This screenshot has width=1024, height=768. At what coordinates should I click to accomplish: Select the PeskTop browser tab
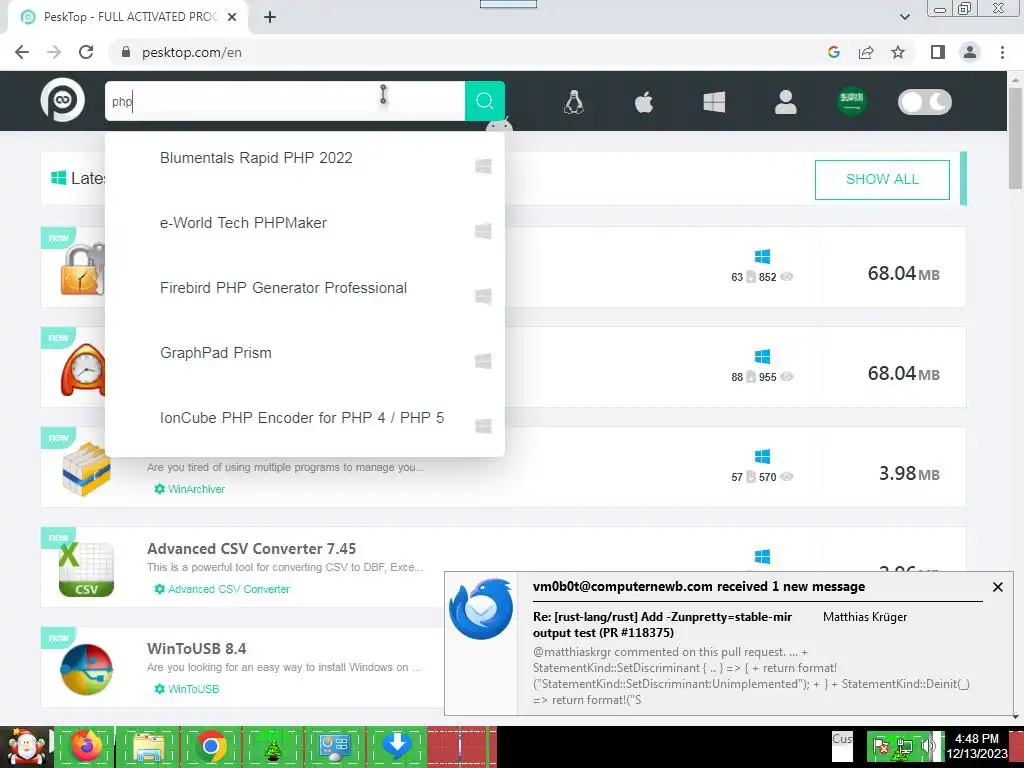tap(127, 17)
